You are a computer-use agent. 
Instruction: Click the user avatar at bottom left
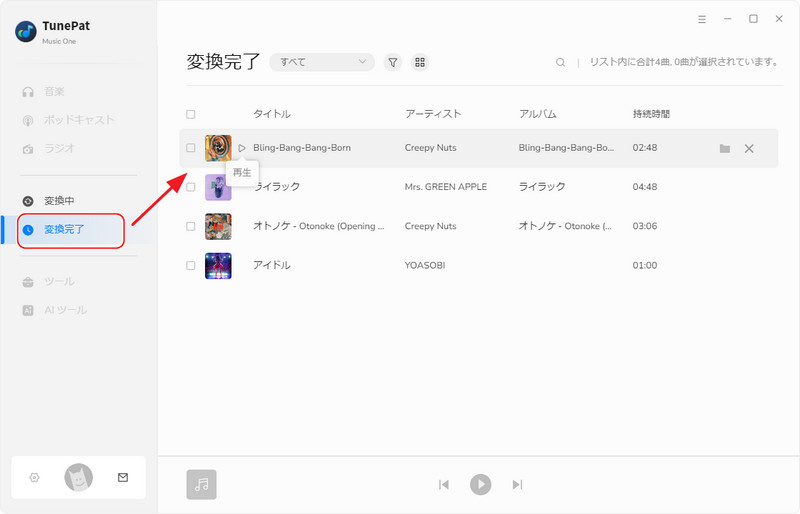[x=79, y=477]
